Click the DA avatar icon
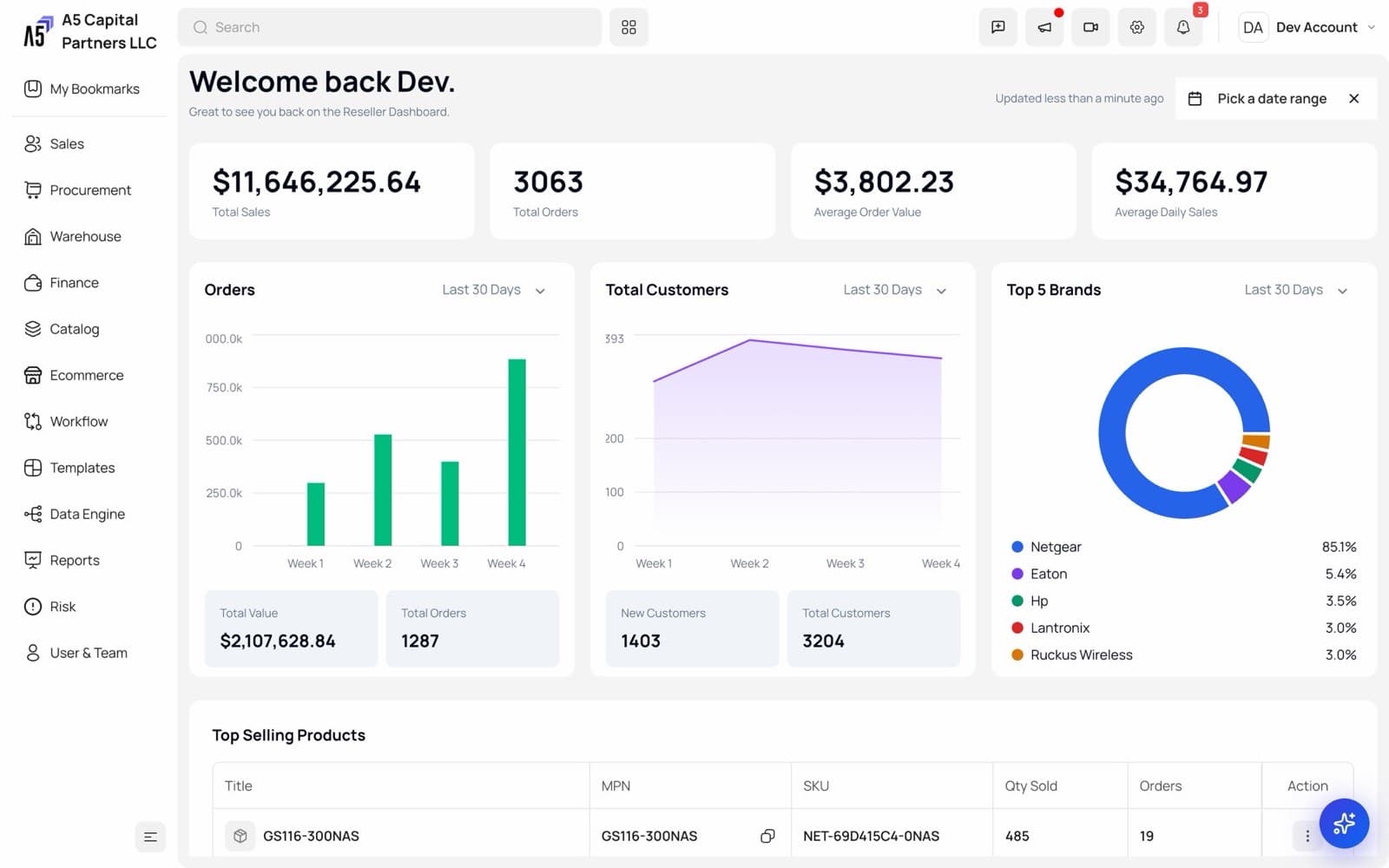 point(1253,27)
